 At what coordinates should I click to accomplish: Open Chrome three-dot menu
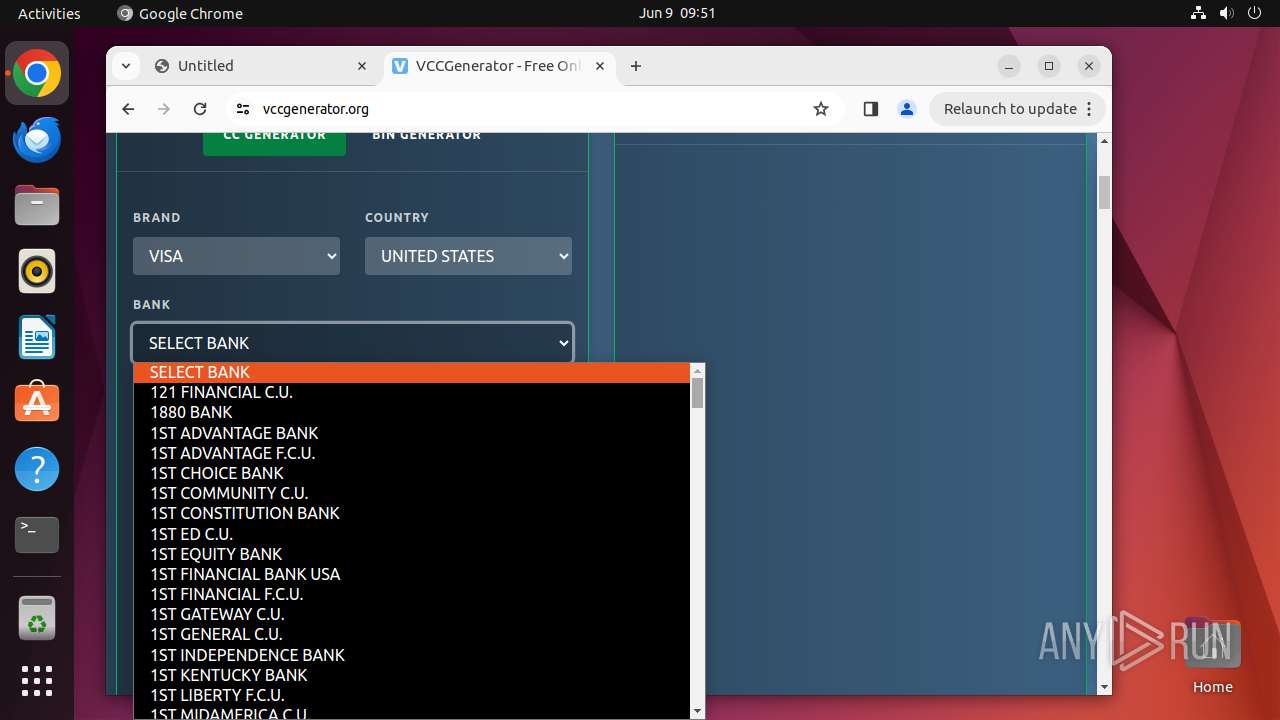click(x=1090, y=109)
